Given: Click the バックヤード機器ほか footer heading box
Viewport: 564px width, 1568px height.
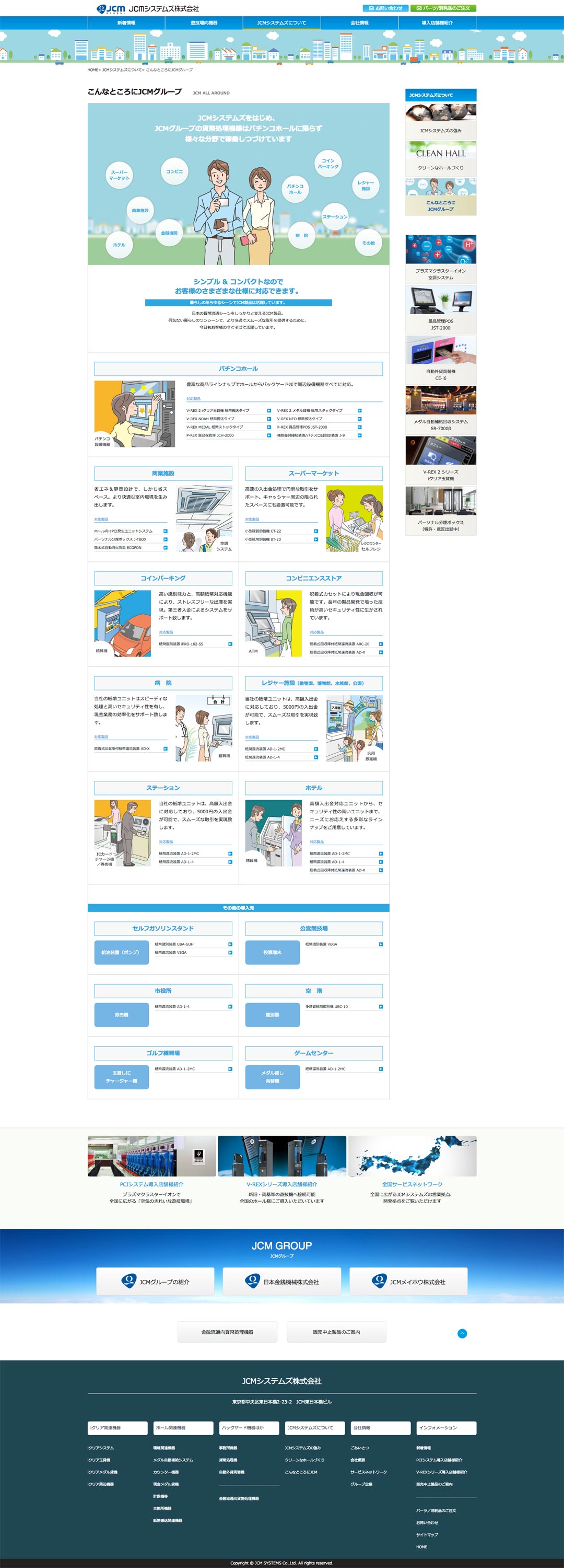Looking at the screenshot, I should 249,1427.
